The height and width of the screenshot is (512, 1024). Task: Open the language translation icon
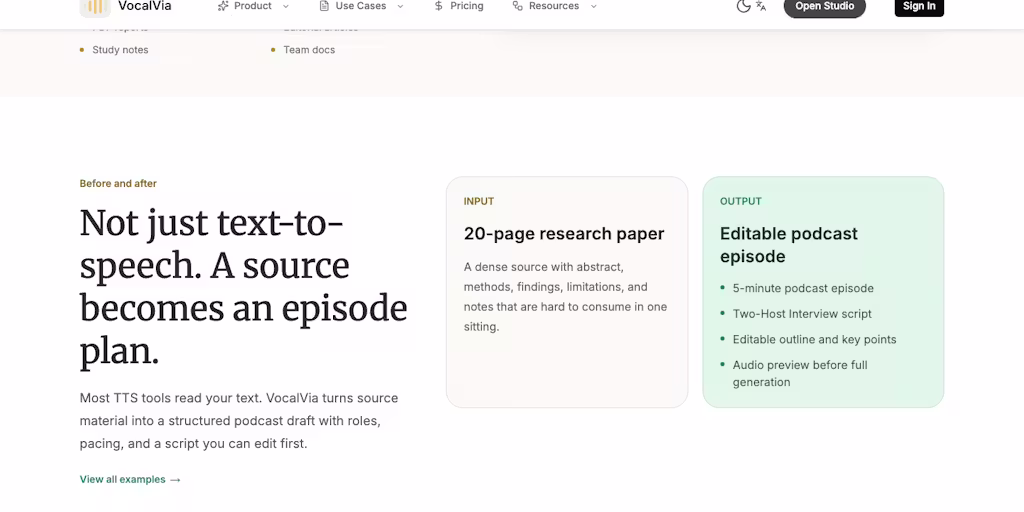point(761,6)
